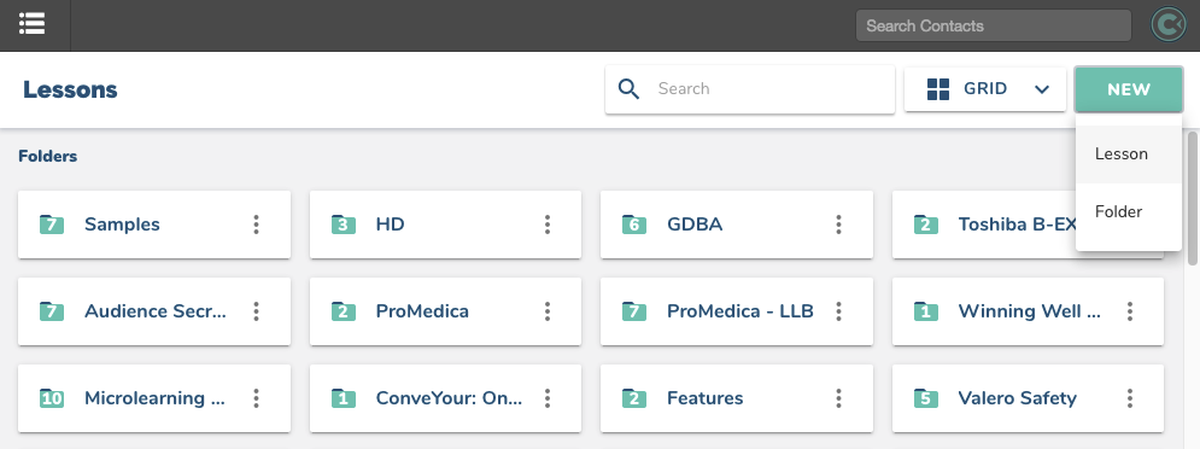1200x449 pixels.
Task: Open the Features folder name
Action: pyautogui.click(x=705, y=399)
